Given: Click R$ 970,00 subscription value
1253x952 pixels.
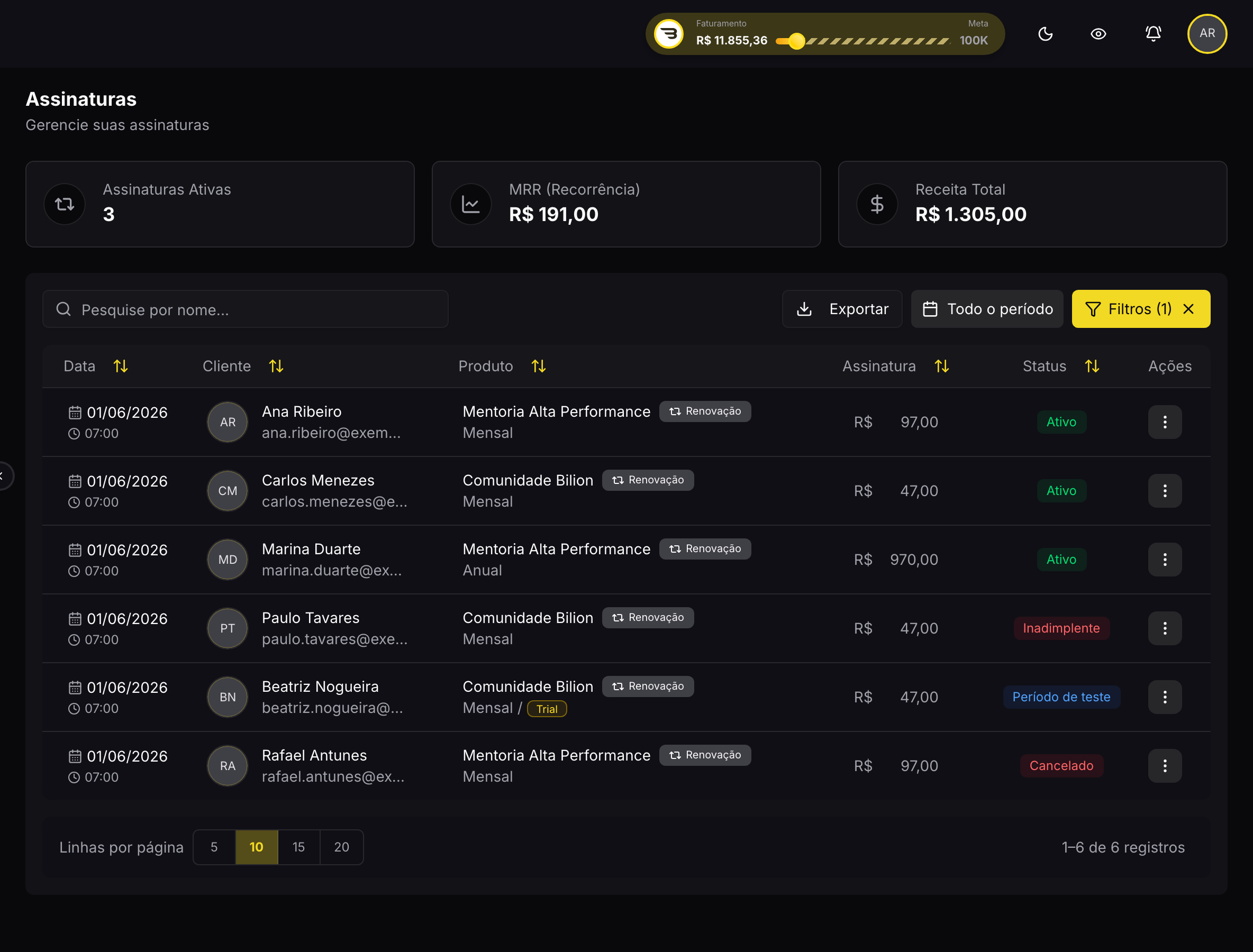Looking at the screenshot, I should pyautogui.click(x=896, y=560).
